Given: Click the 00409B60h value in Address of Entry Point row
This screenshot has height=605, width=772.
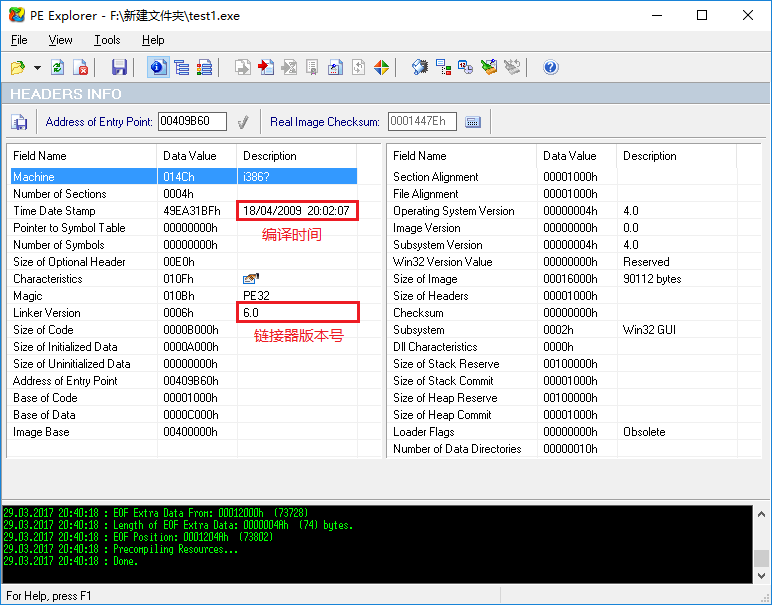Looking at the screenshot, I should (191, 381).
